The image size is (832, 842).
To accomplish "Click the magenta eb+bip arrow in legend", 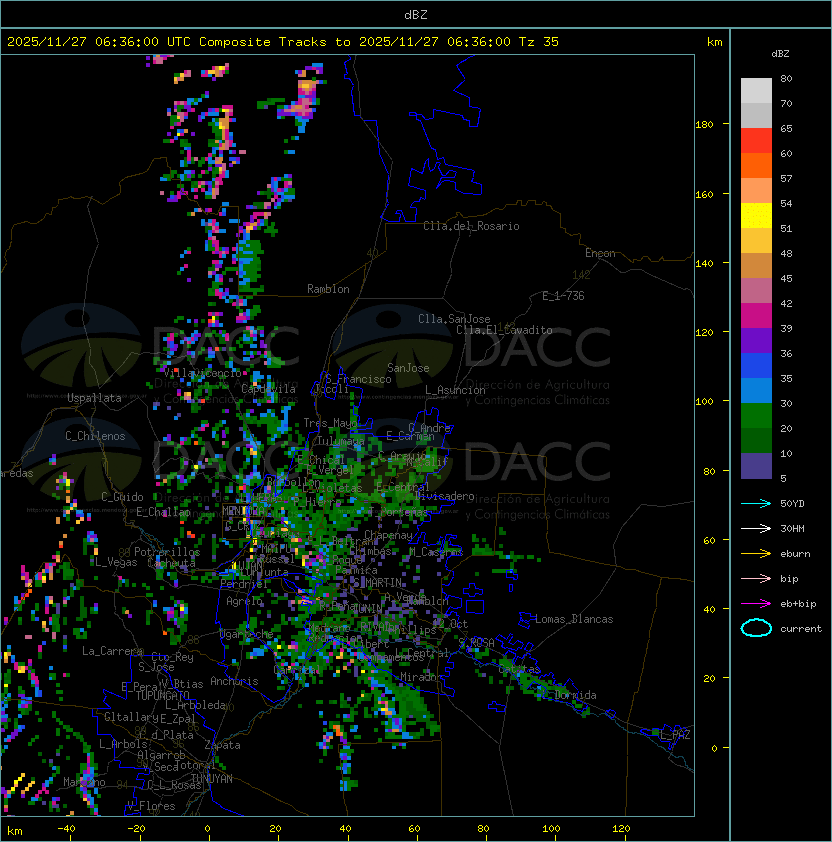I will coord(756,604).
